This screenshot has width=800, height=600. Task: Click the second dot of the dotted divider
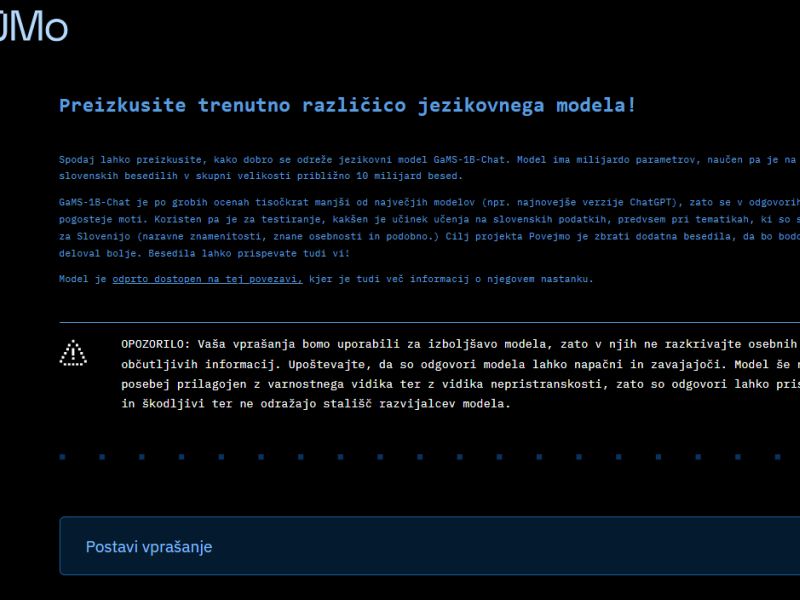pyautogui.click(x=102, y=457)
